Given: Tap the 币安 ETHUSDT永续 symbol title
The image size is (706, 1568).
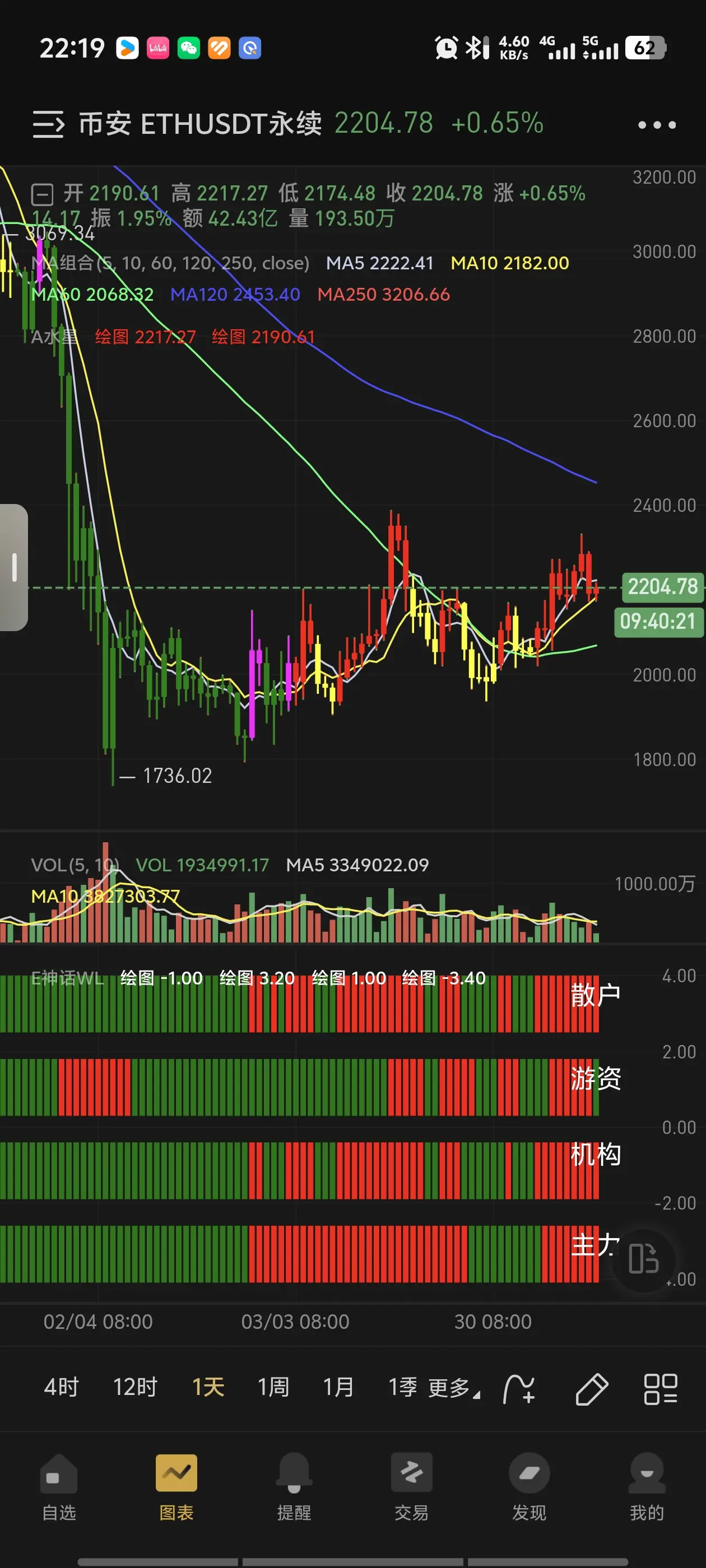Looking at the screenshot, I should coord(201,124).
